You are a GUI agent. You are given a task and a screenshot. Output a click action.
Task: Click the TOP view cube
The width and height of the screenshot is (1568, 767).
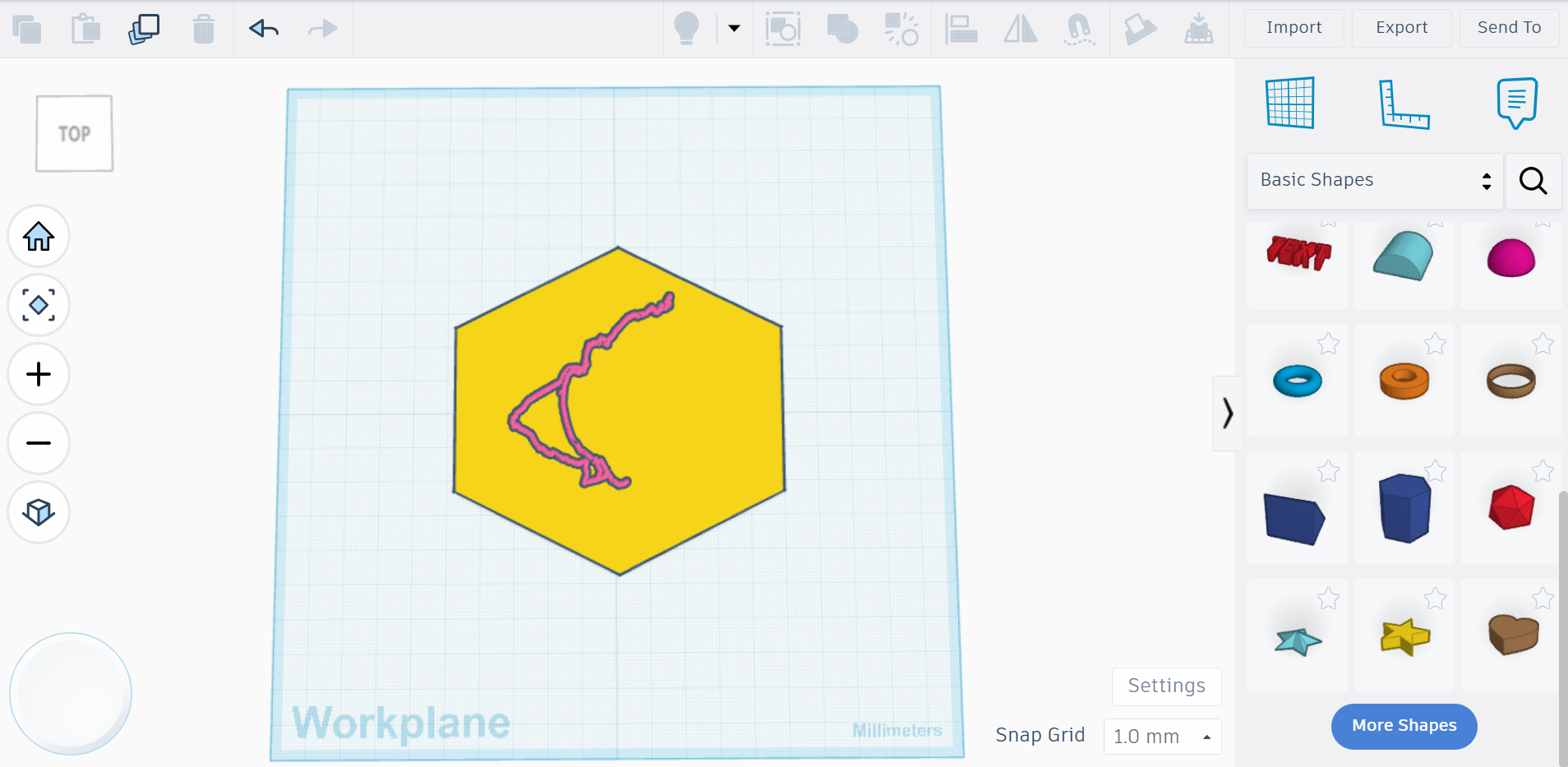pos(74,133)
